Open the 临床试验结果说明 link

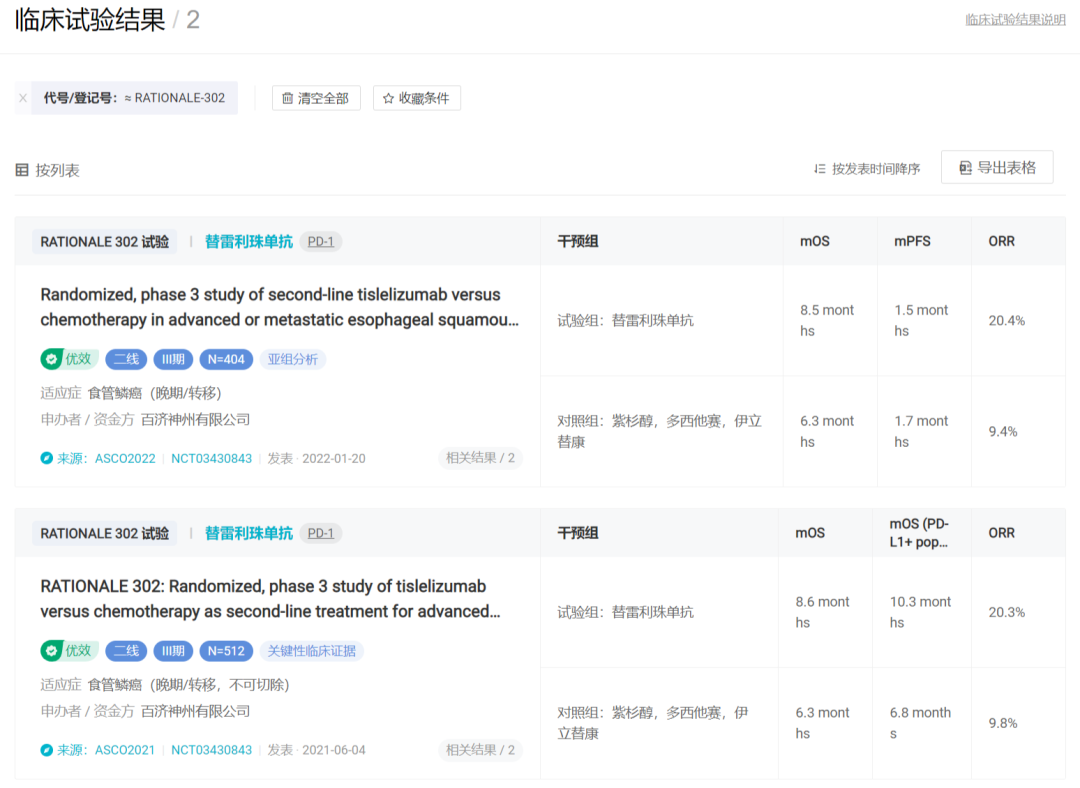(1015, 20)
